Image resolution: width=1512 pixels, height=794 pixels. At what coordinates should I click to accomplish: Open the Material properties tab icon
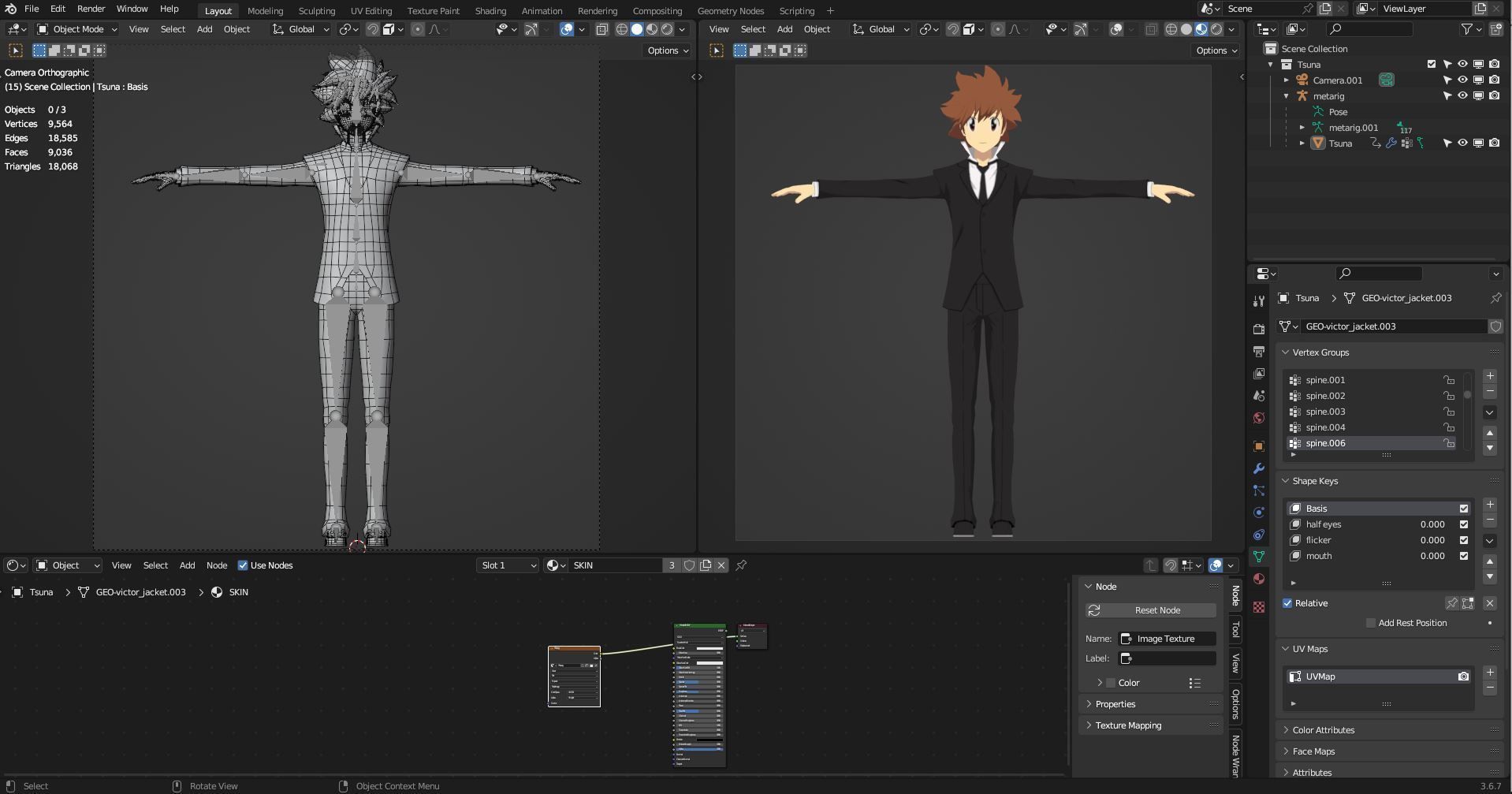1259,579
